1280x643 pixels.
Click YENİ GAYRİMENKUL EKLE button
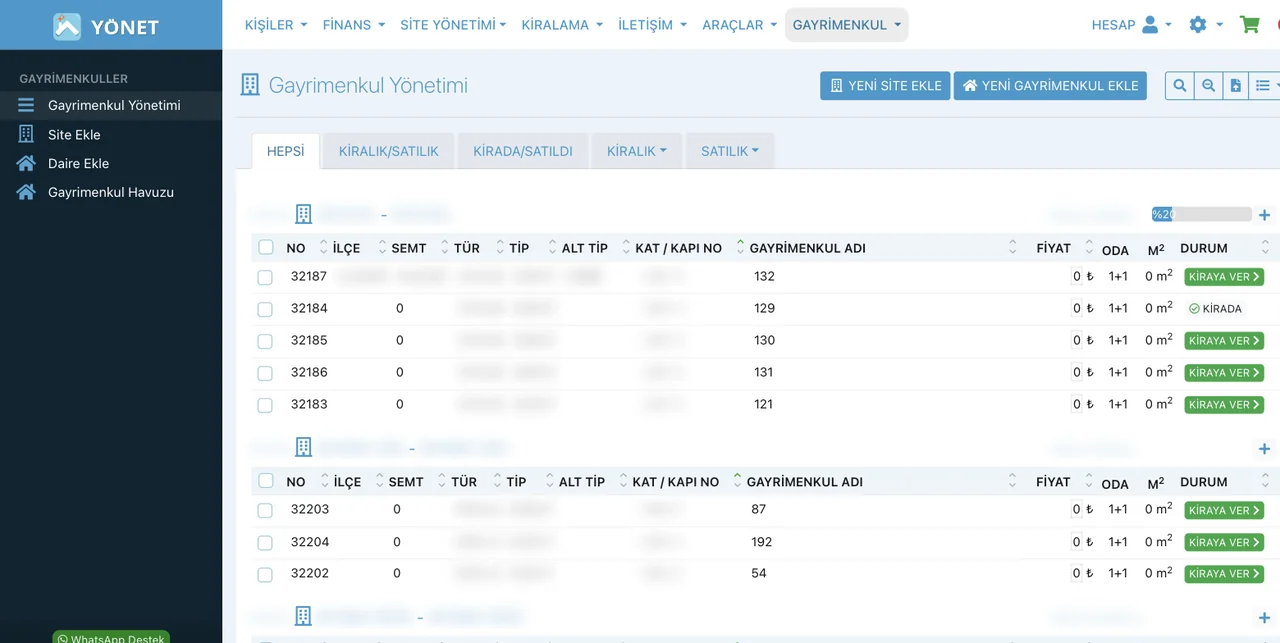[1050, 86]
